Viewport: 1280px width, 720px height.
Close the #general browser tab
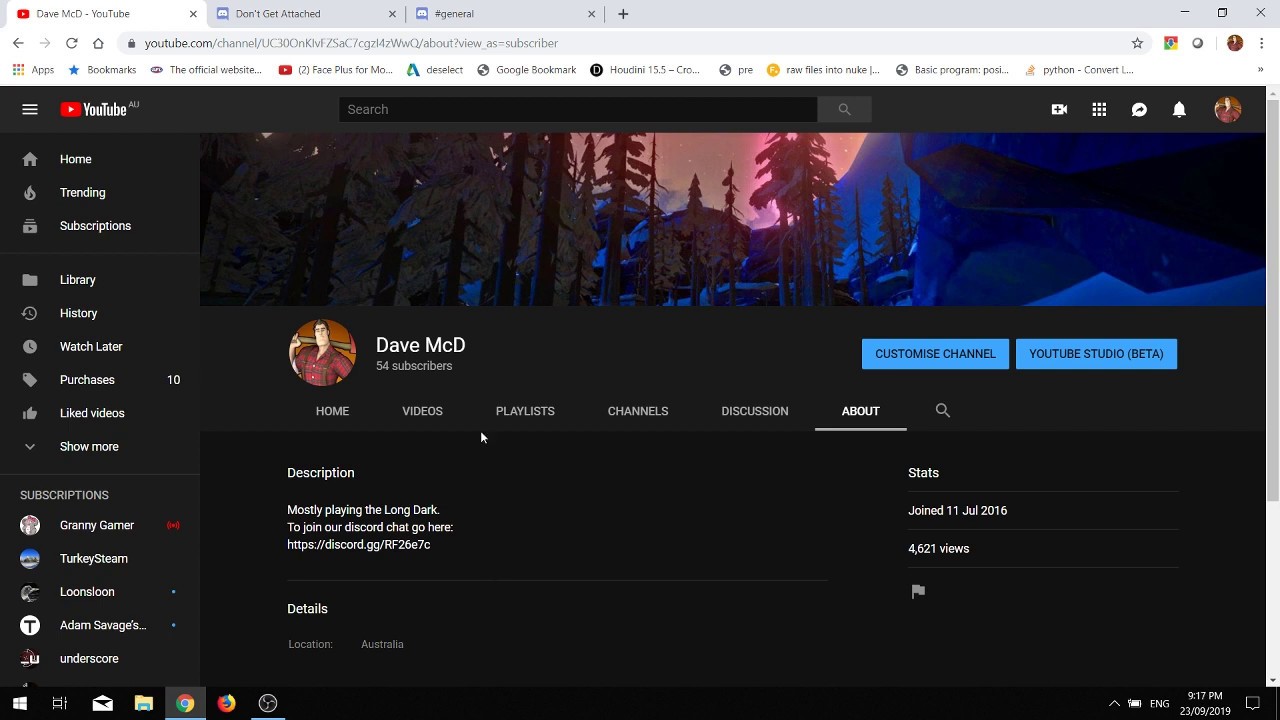592,14
